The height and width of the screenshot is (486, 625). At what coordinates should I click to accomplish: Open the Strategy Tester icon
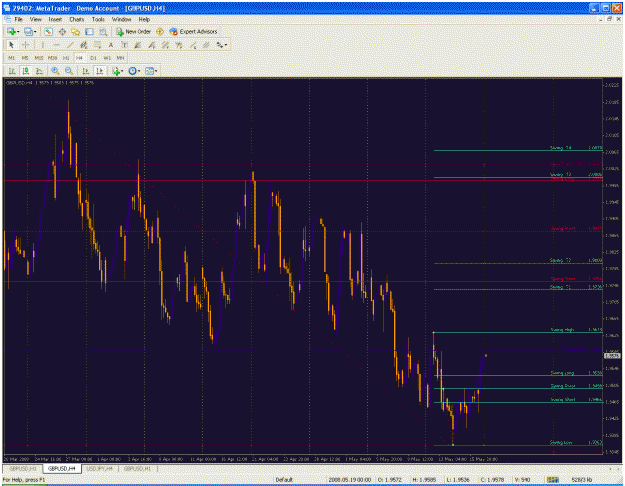click(103, 31)
